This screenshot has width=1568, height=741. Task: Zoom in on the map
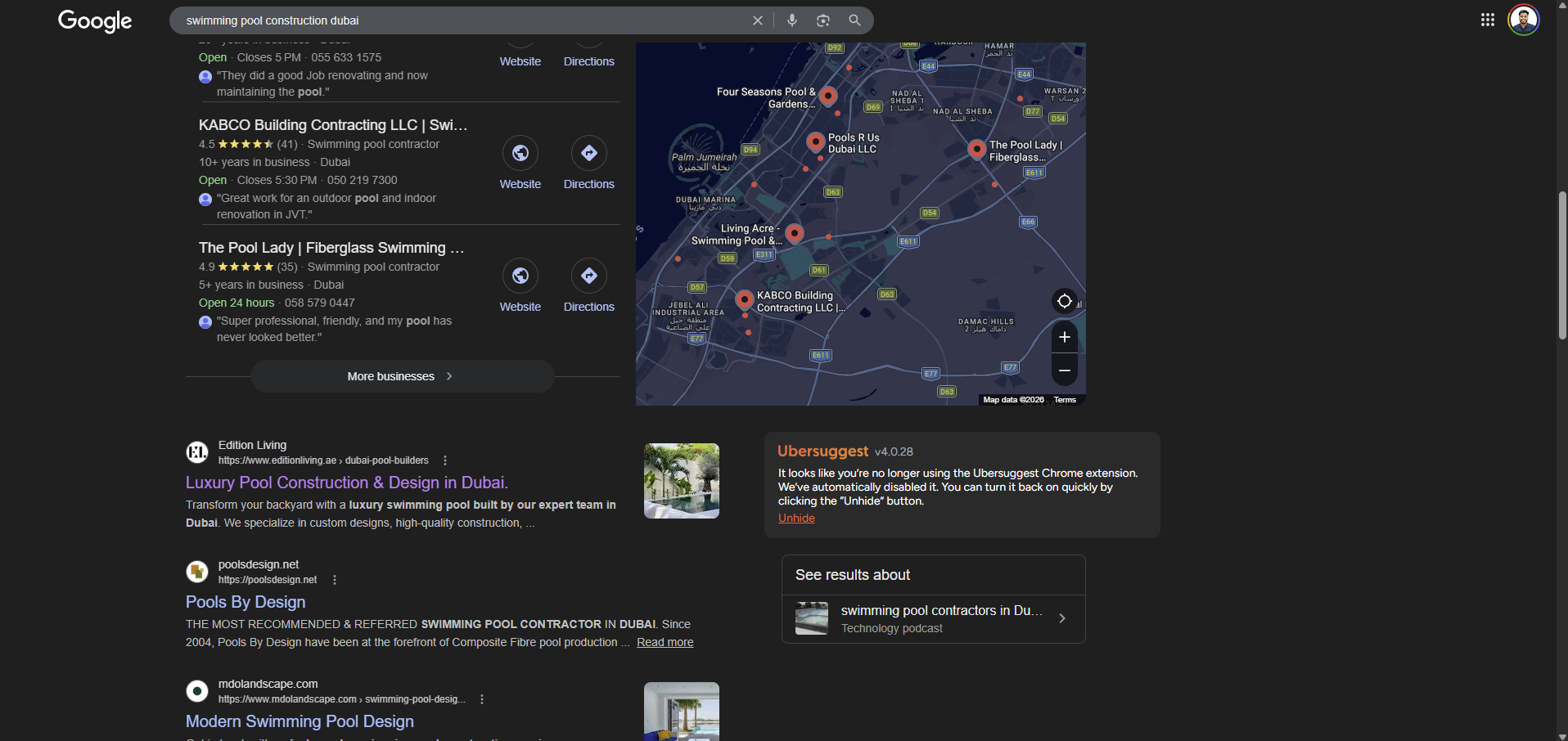(x=1064, y=337)
